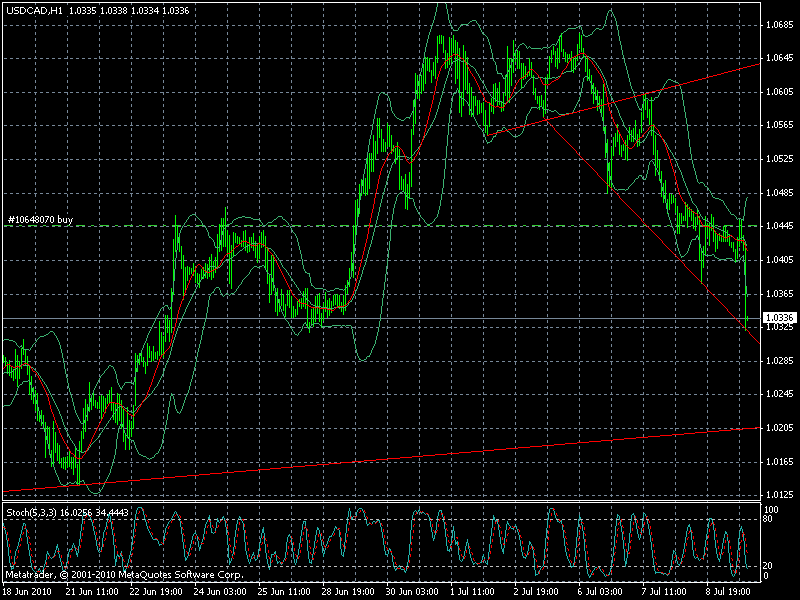Click the 6 Jul 03:00 time label
The height and width of the screenshot is (600, 800).
[600, 592]
